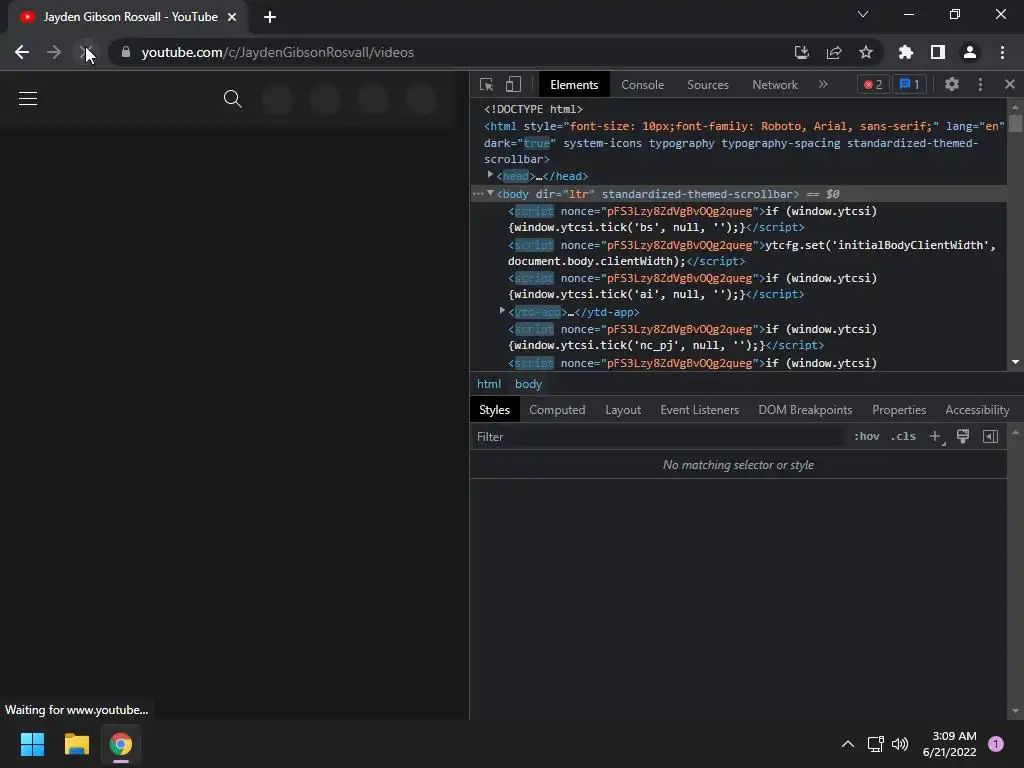Viewport: 1024px width, 768px height.
Task: Select script line with tick 'ai'
Action: (692, 287)
